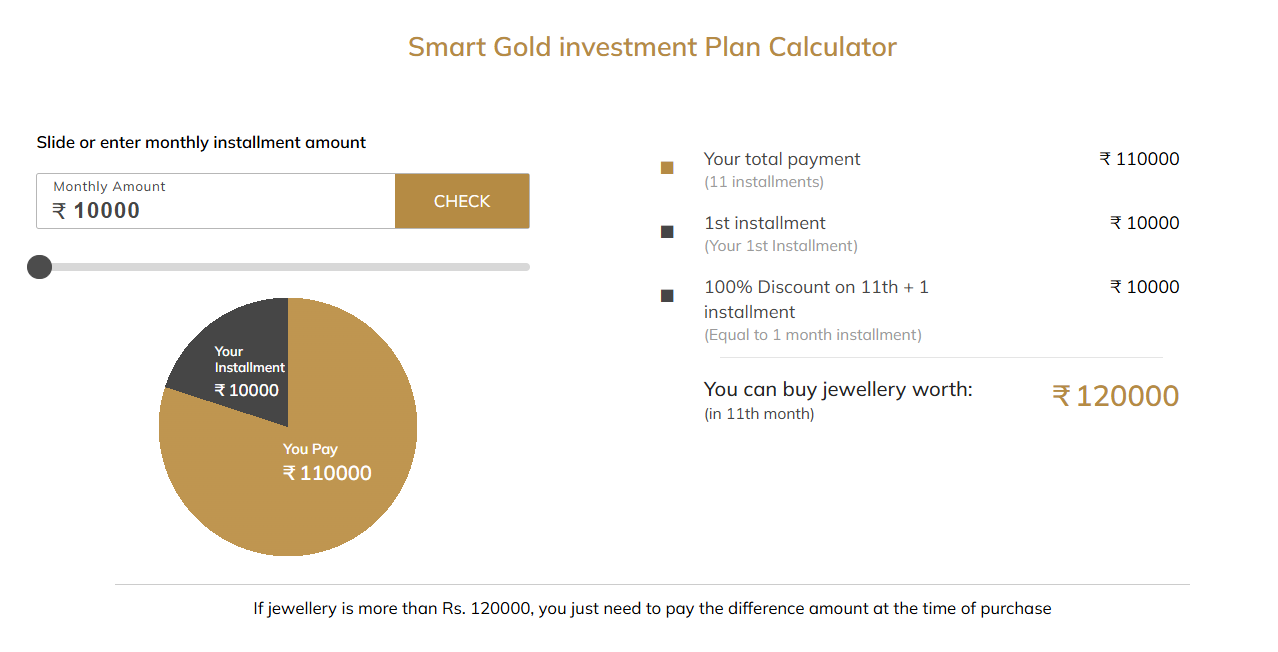1278x652 pixels.
Task: Click the rupee symbol in amount field
Action: (59, 211)
